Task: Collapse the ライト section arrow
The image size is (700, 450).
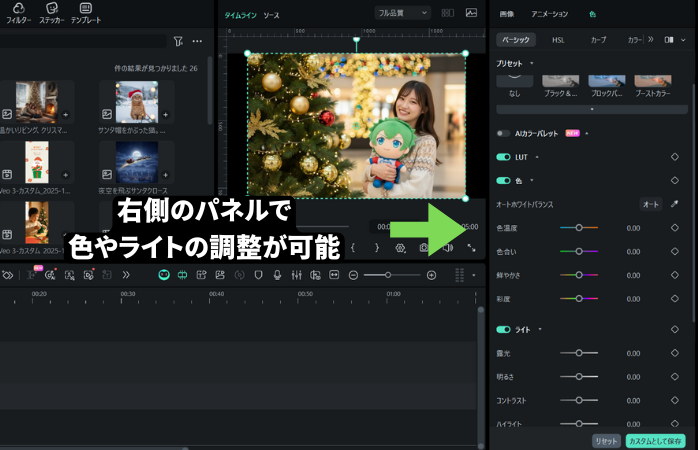Action: click(x=540, y=329)
